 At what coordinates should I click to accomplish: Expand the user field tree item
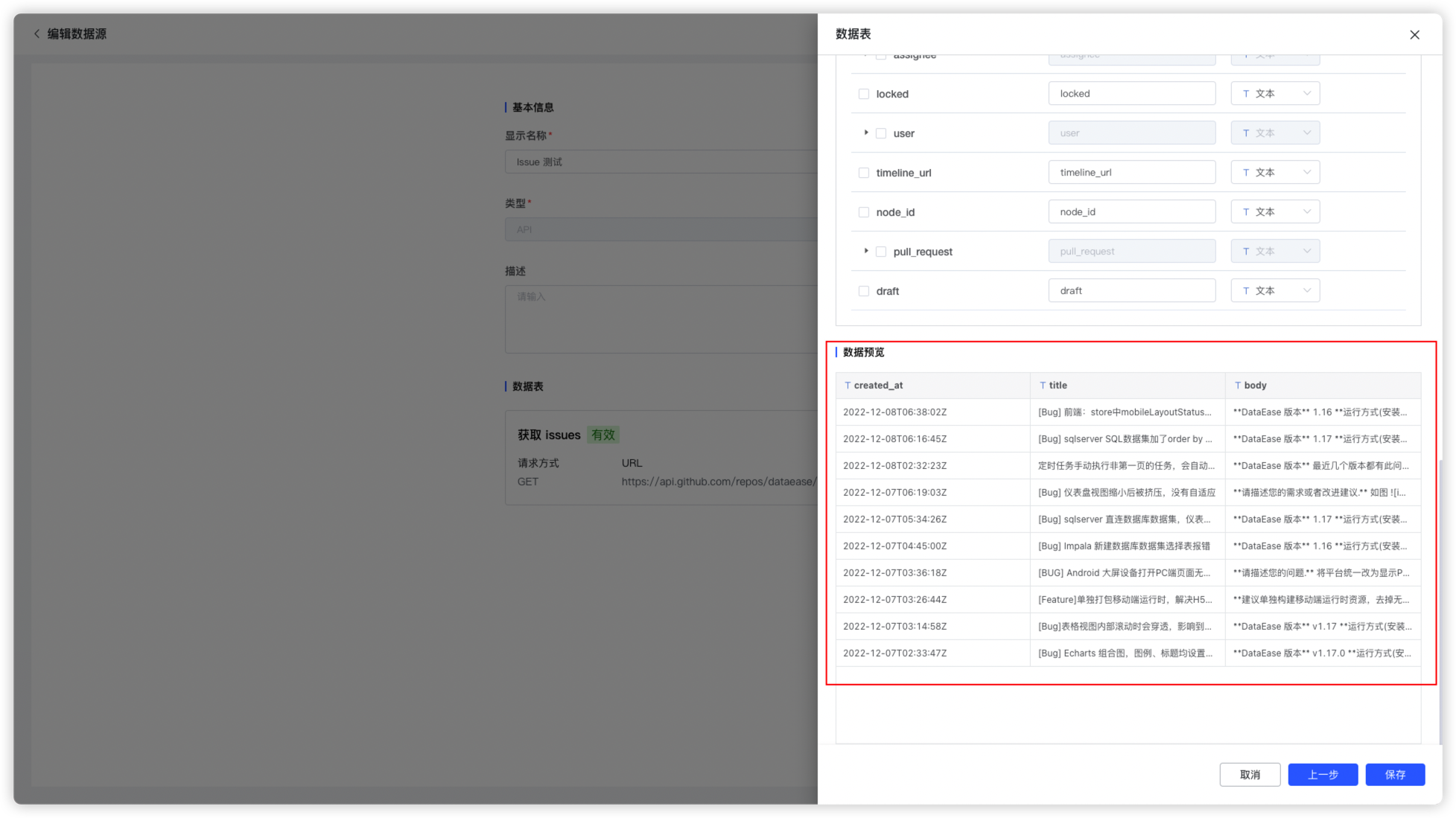coord(866,132)
